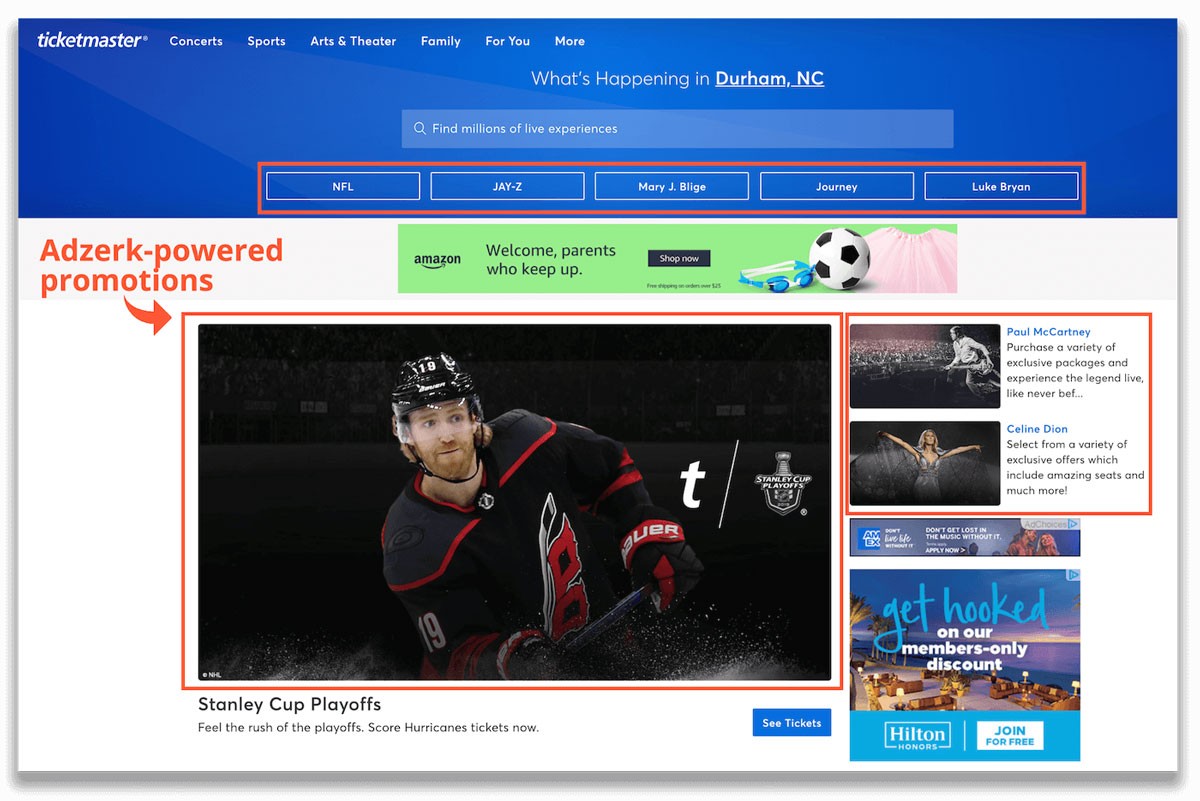Click the Find millions of live experiences search field
The width and height of the screenshot is (1200, 801).
pos(677,129)
